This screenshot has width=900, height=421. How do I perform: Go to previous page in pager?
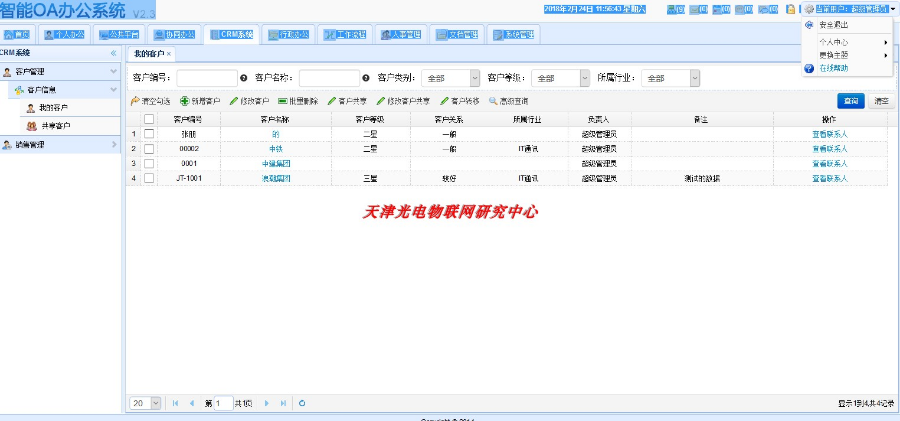click(192, 403)
